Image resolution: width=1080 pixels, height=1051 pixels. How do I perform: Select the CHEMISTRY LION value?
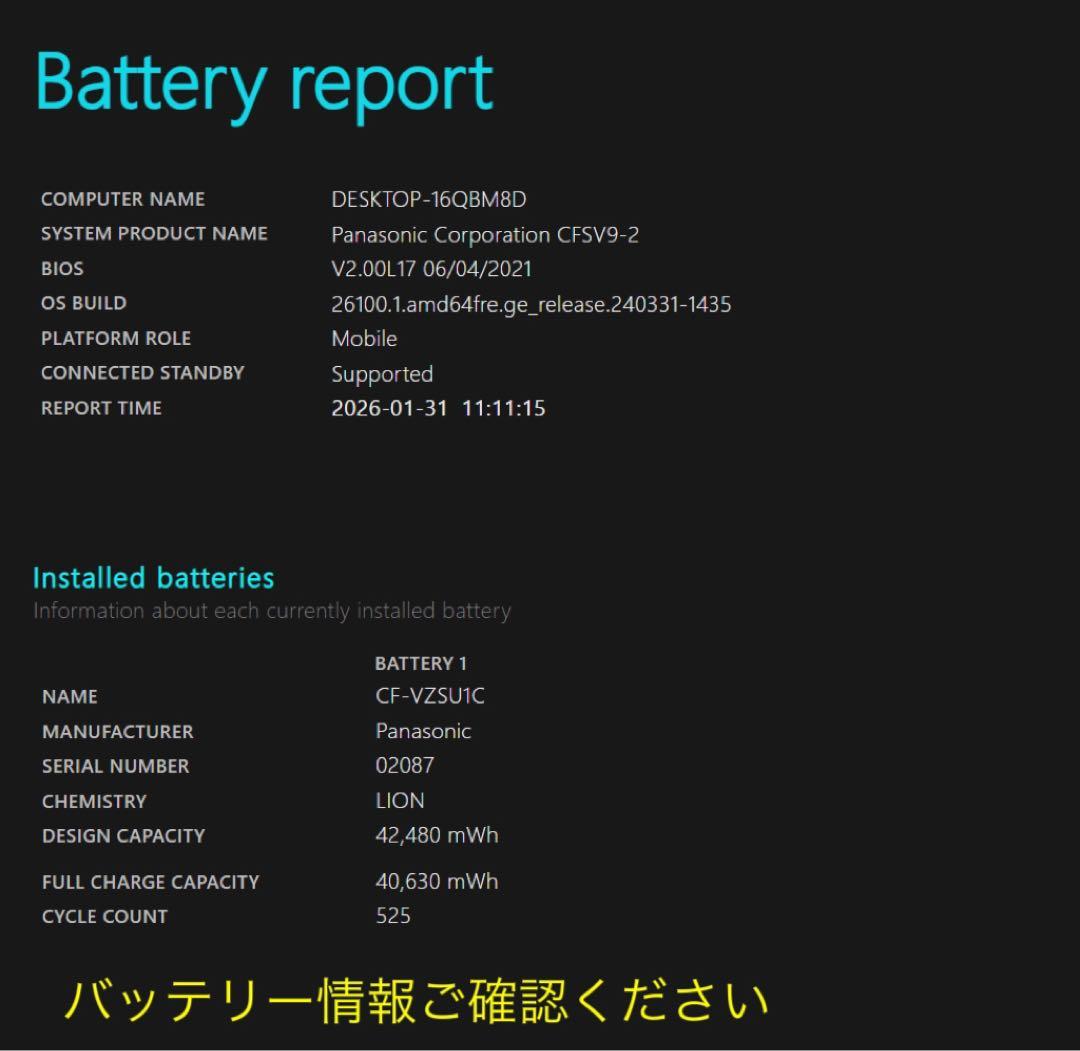399,800
